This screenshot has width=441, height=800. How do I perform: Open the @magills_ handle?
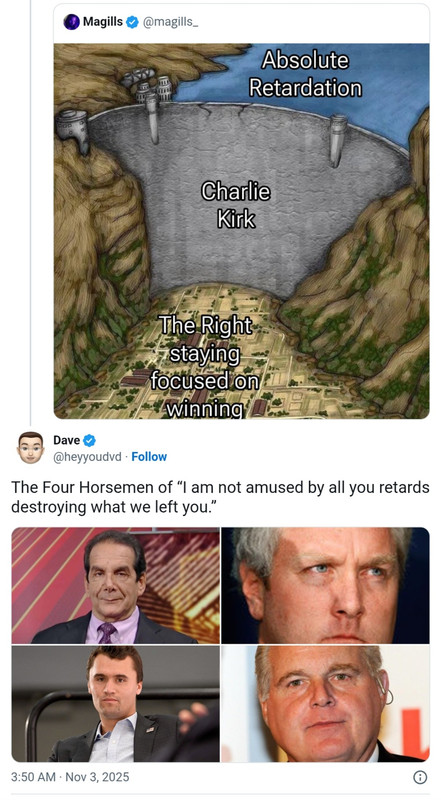tap(169, 22)
